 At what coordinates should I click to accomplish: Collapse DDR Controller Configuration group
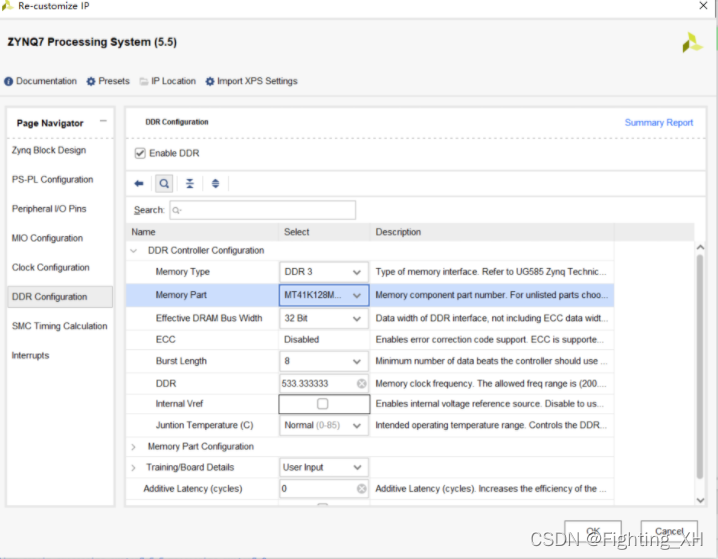134,251
